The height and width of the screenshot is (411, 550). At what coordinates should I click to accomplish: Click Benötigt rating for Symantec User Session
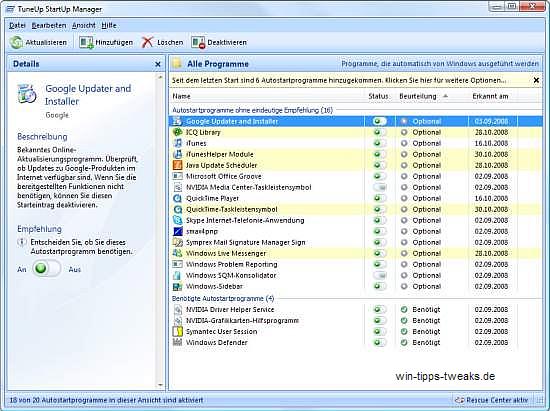[x=426, y=331]
